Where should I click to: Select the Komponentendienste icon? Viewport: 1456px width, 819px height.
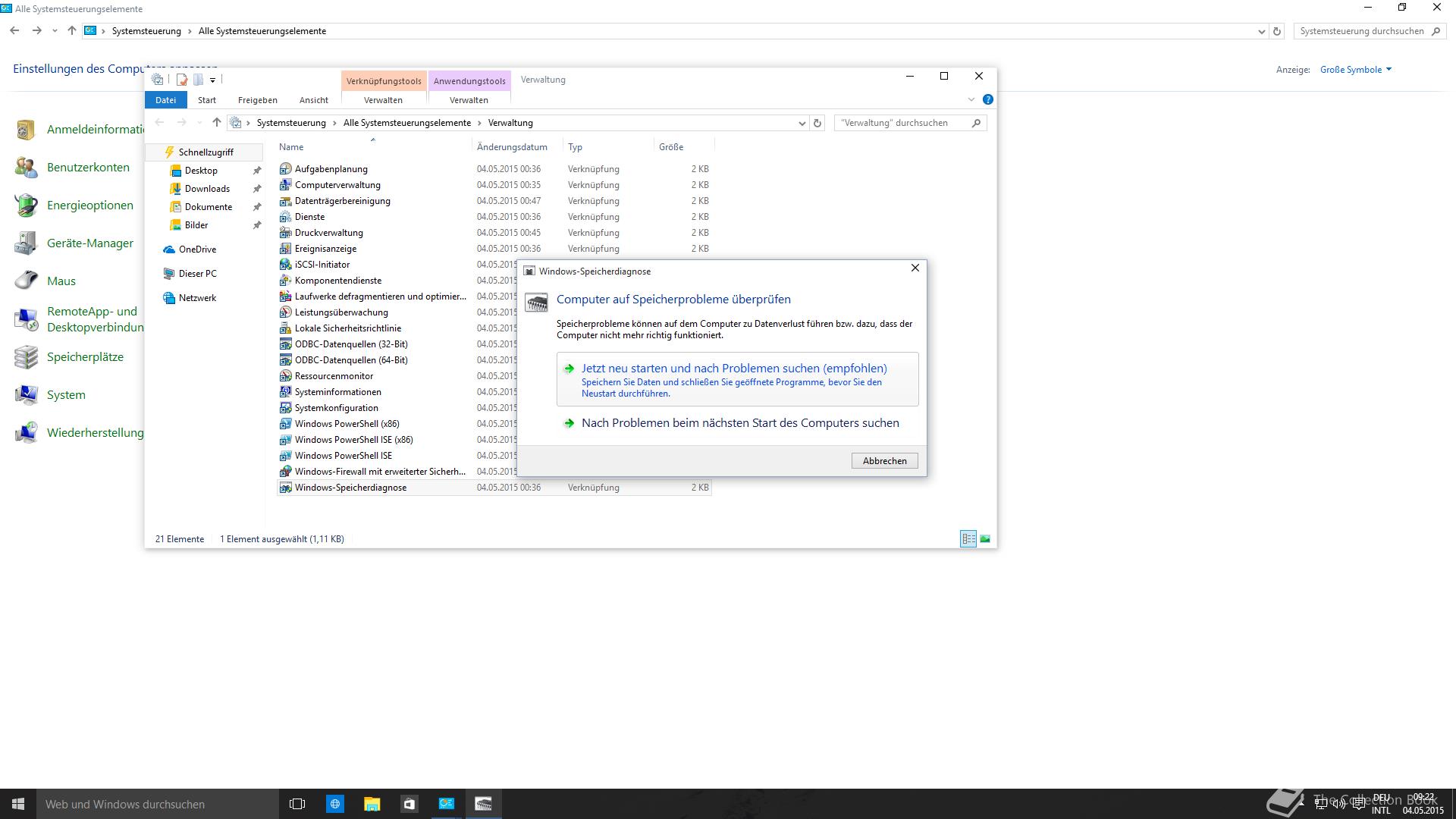pos(285,281)
